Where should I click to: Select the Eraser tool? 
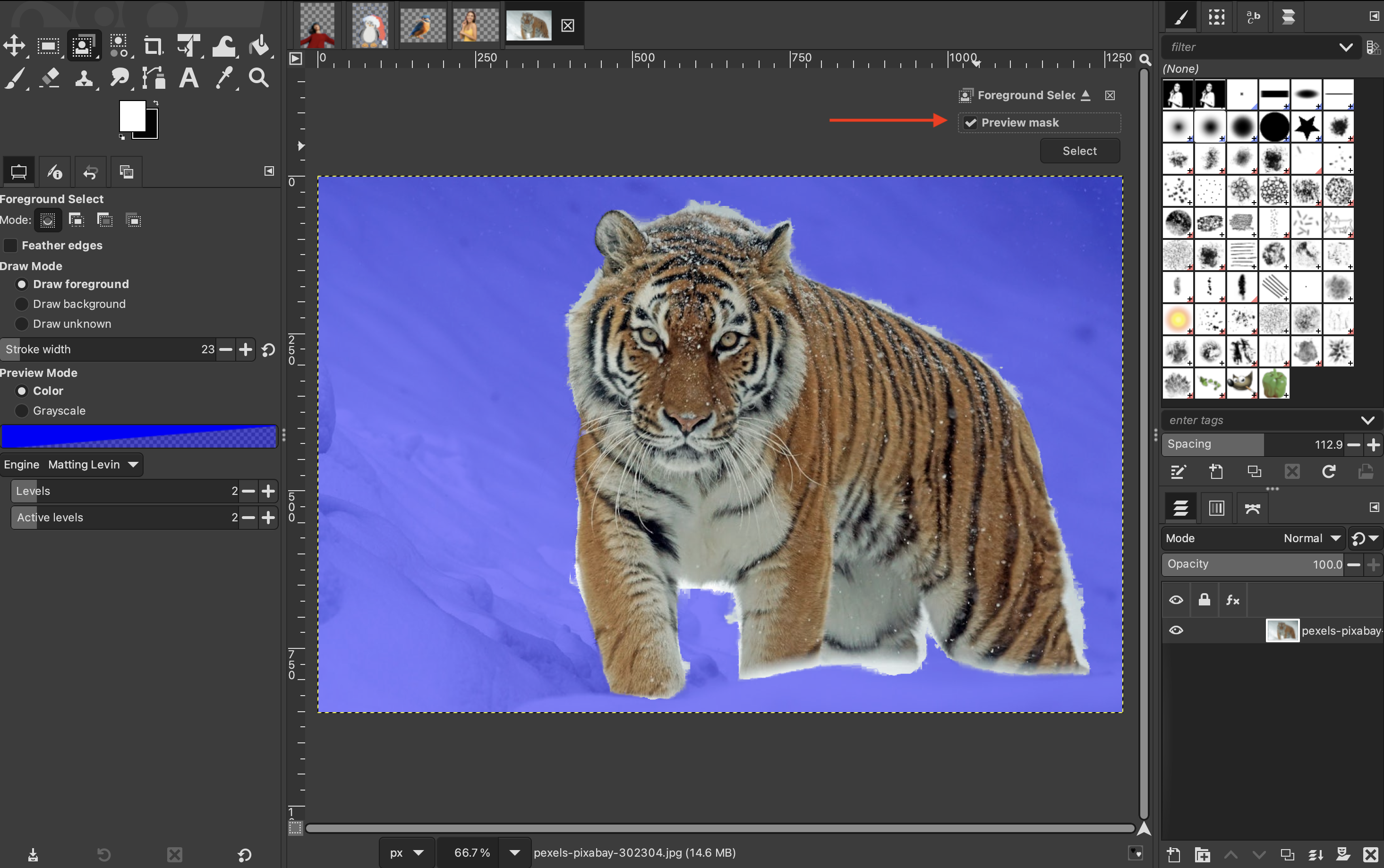pos(50,77)
